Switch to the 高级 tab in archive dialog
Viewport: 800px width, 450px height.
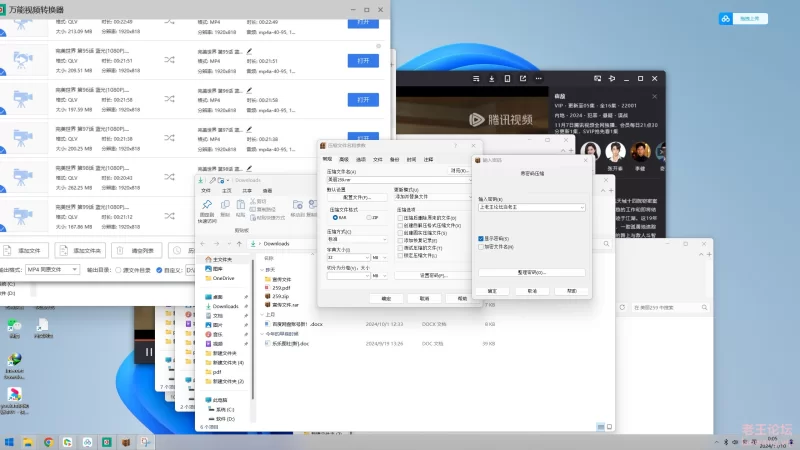(344, 160)
